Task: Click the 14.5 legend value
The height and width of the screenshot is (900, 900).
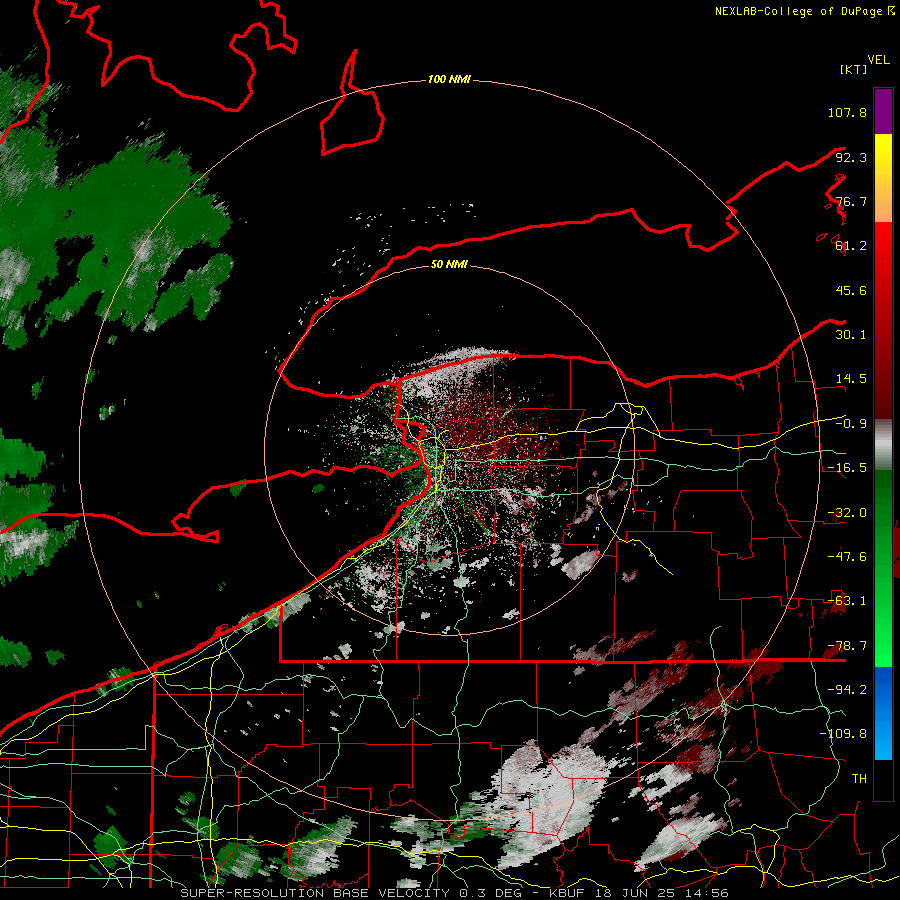Action: coord(851,379)
